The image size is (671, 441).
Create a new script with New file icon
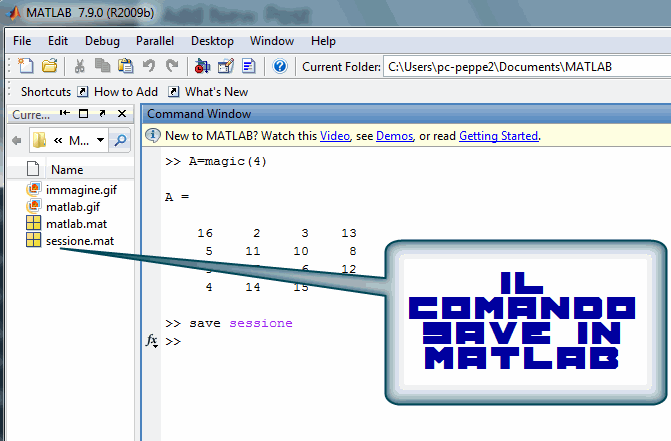[26, 66]
